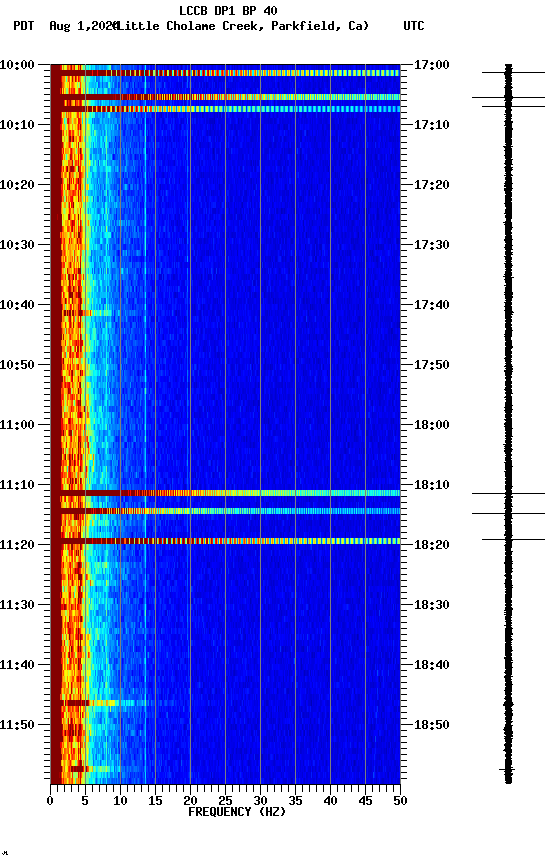Click the 30 Hz frequency axis label
The image size is (552, 864).
[260, 801]
